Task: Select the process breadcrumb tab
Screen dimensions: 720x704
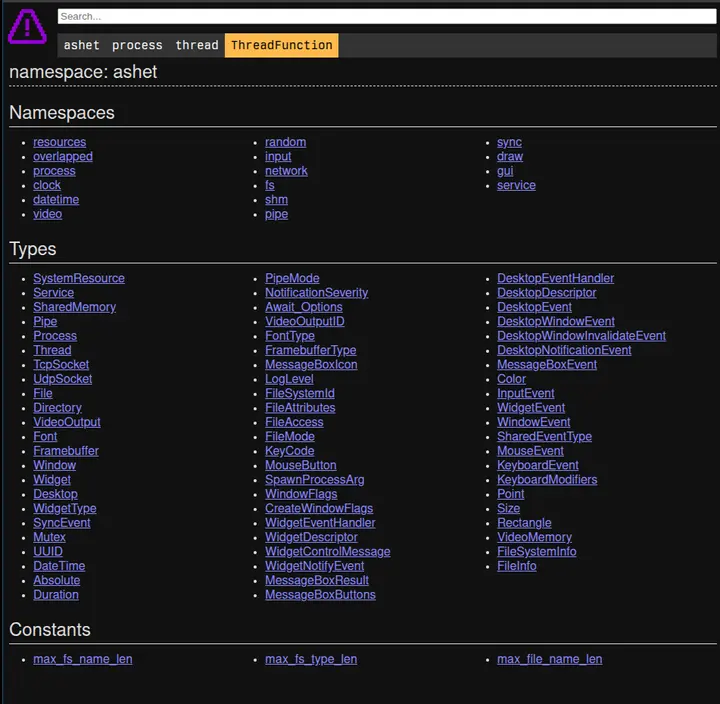Action: [137, 45]
